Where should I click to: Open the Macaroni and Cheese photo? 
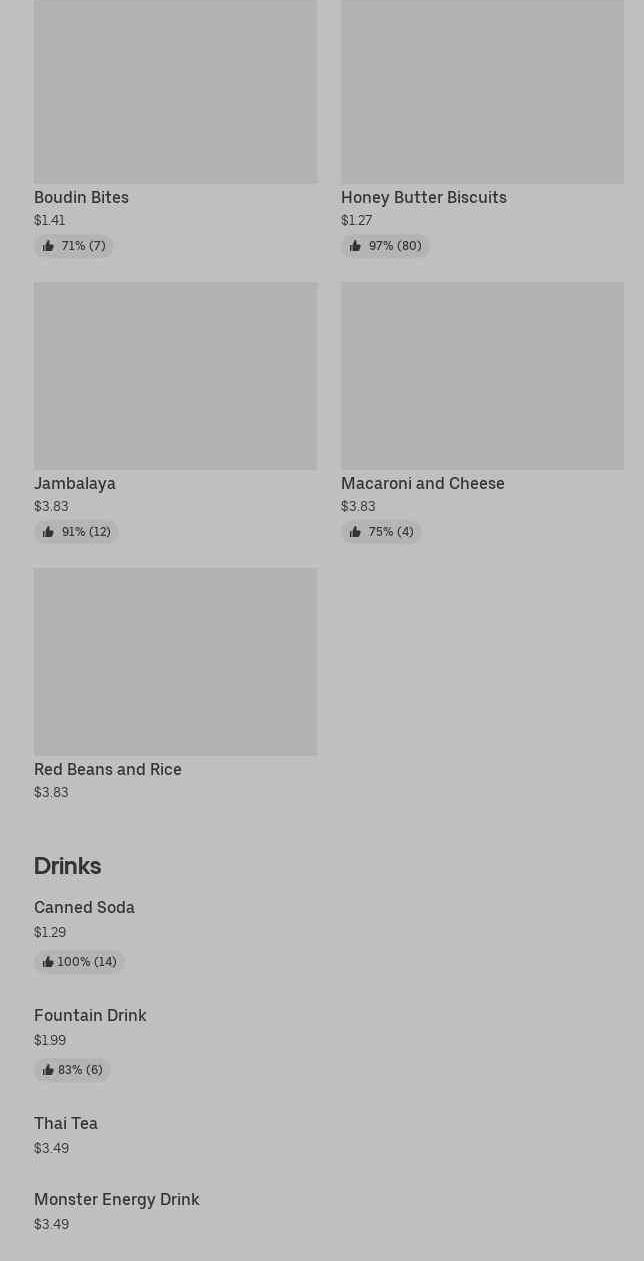pos(482,376)
